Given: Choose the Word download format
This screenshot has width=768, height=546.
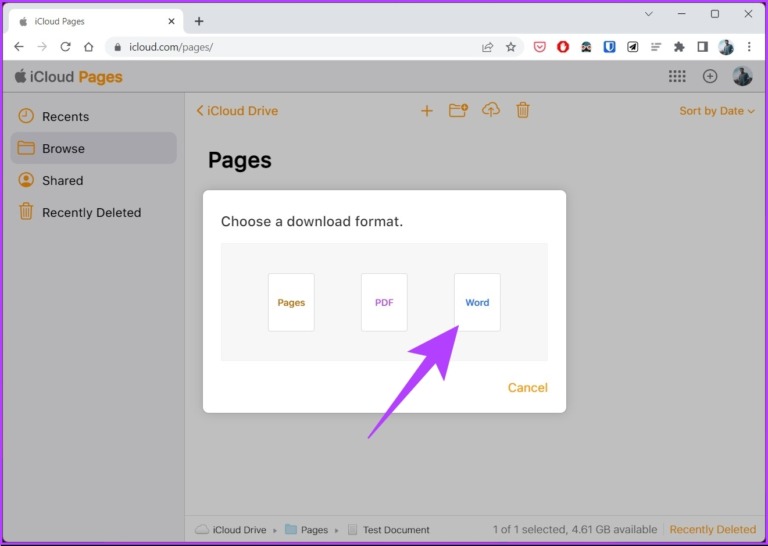Looking at the screenshot, I should [x=477, y=302].
